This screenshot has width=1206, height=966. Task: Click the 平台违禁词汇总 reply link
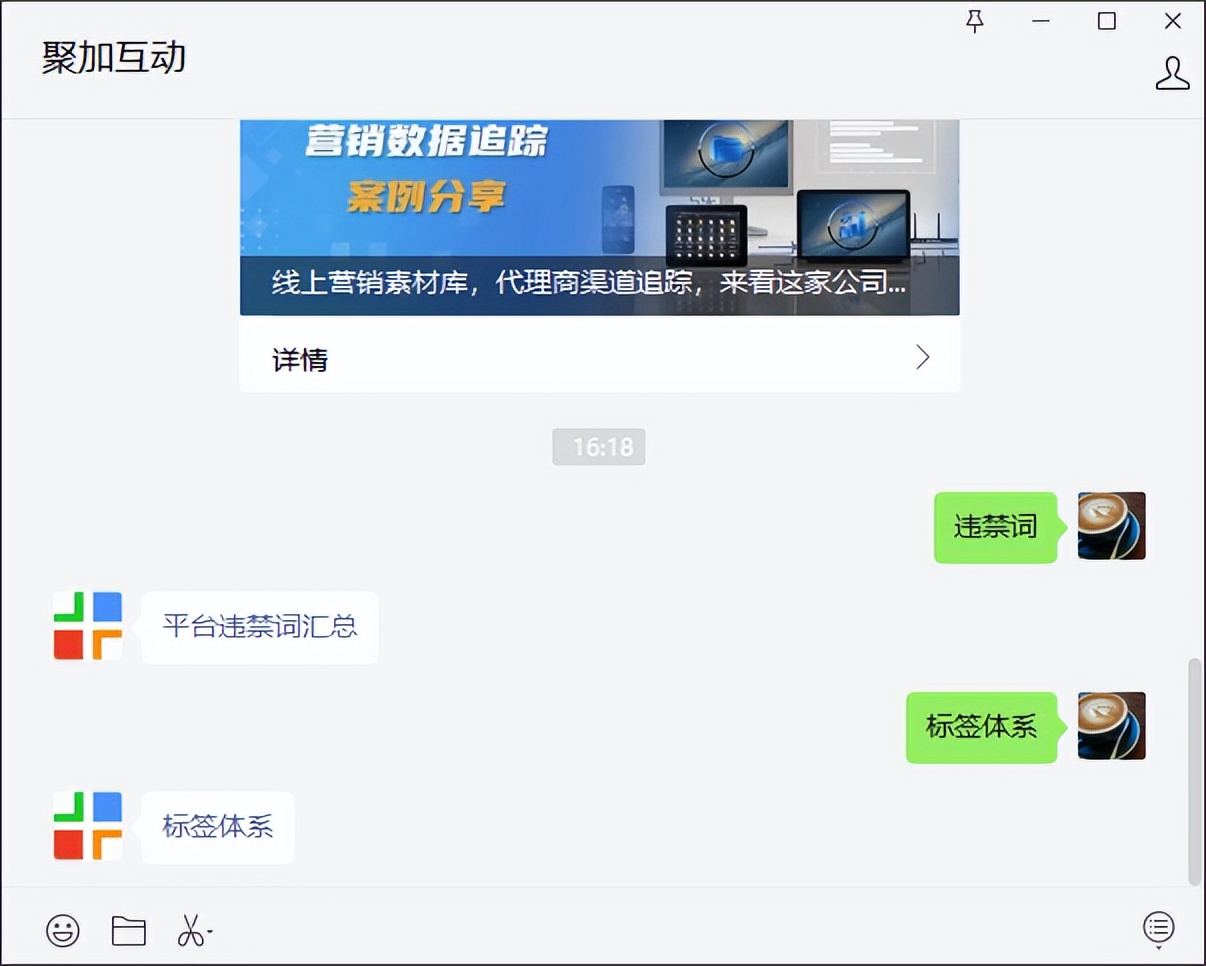pos(259,627)
